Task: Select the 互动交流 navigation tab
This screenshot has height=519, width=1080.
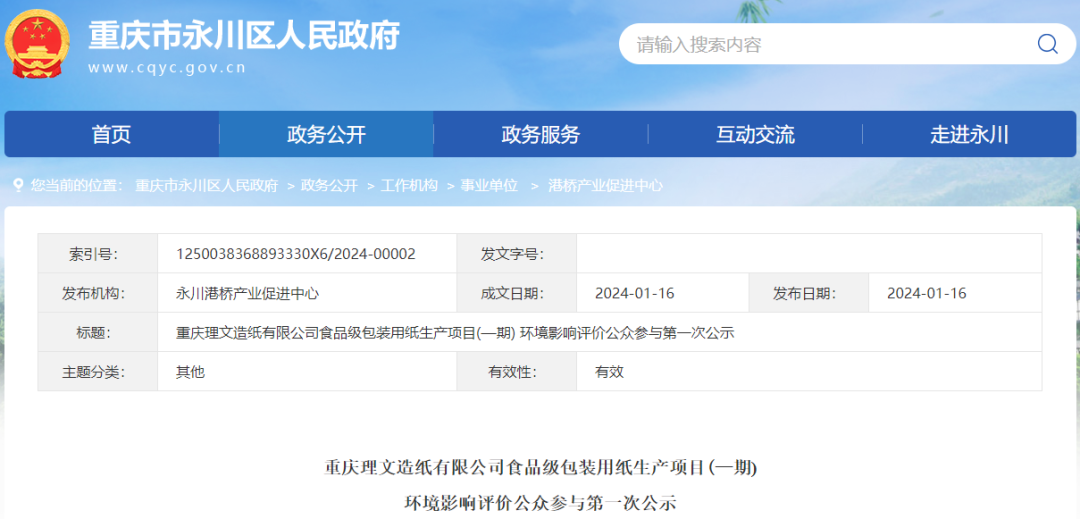Action: [755, 135]
